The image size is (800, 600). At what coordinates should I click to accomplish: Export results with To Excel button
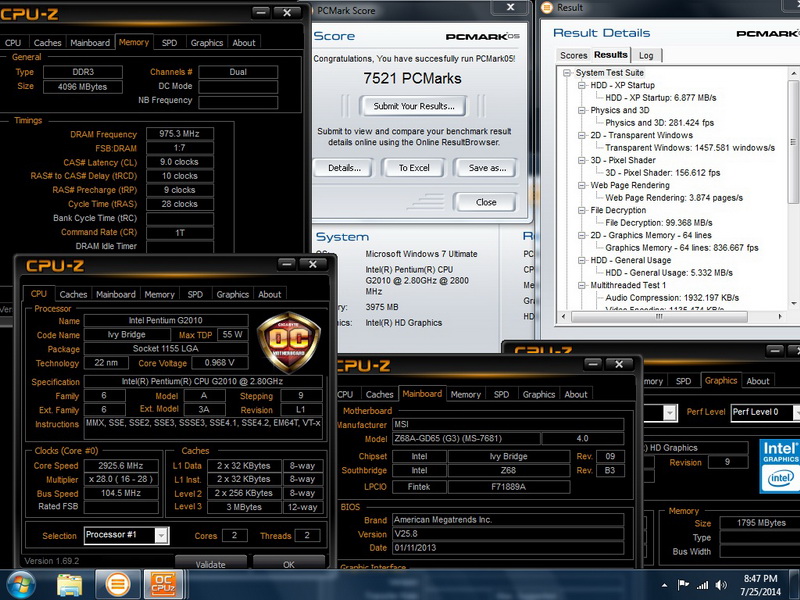pos(414,168)
